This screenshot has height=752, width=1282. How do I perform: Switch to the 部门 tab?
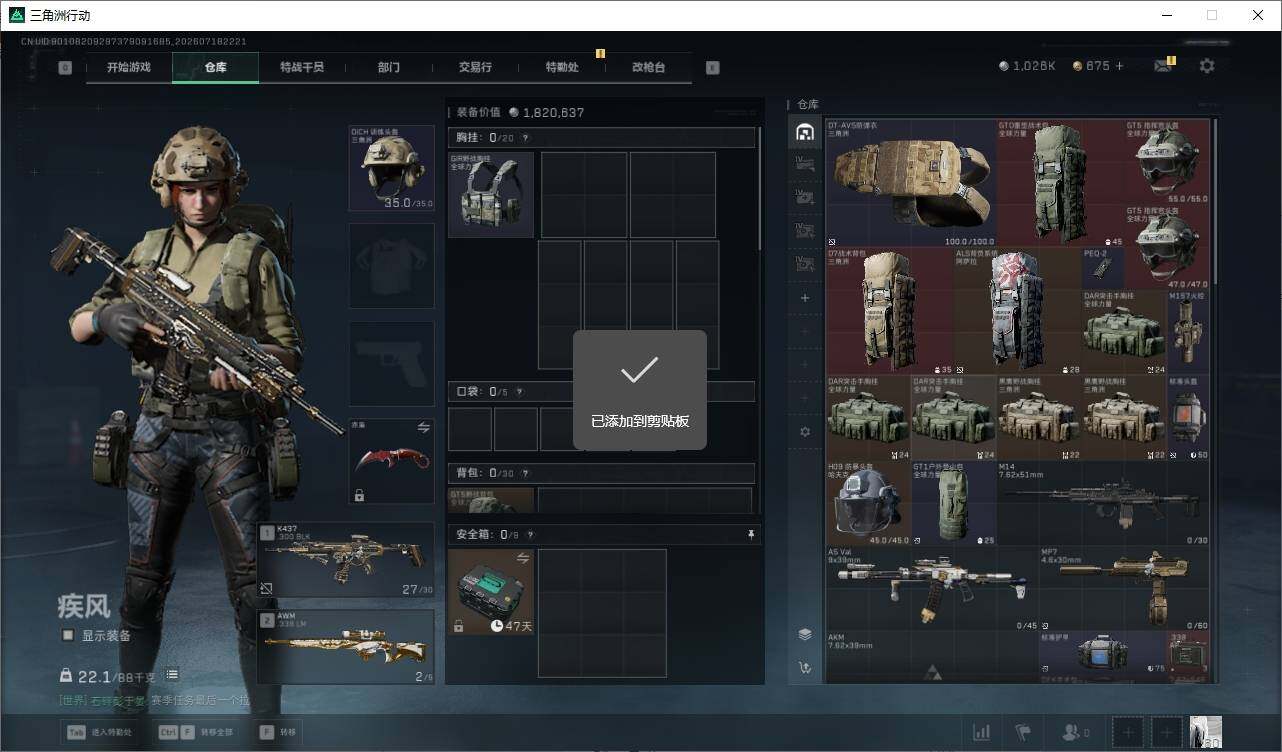click(389, 67)
